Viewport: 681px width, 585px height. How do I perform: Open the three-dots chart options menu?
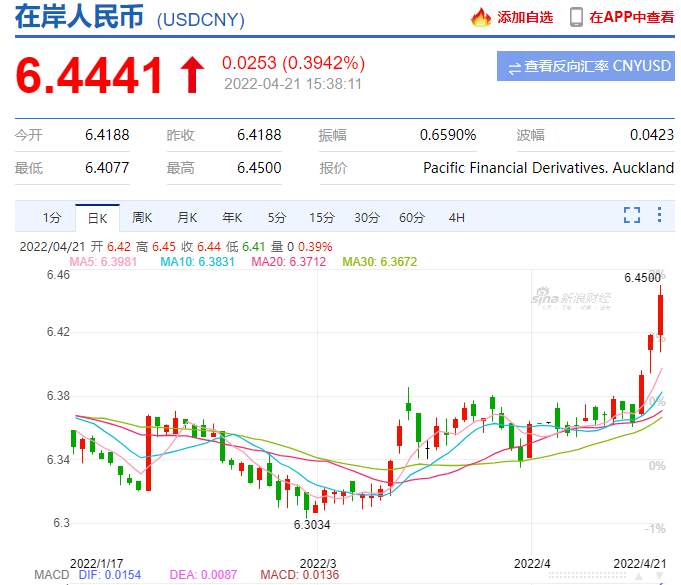click(659, 215)
